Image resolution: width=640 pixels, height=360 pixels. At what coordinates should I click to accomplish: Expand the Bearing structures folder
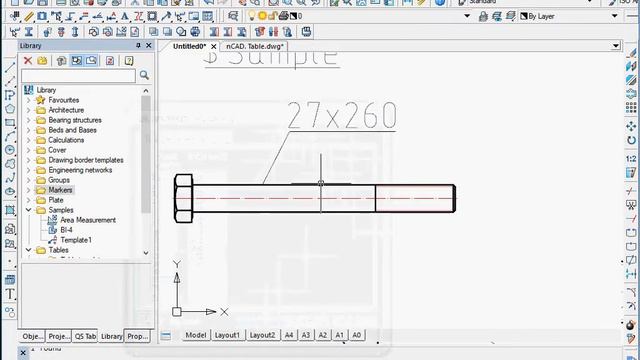pos(28,120)
